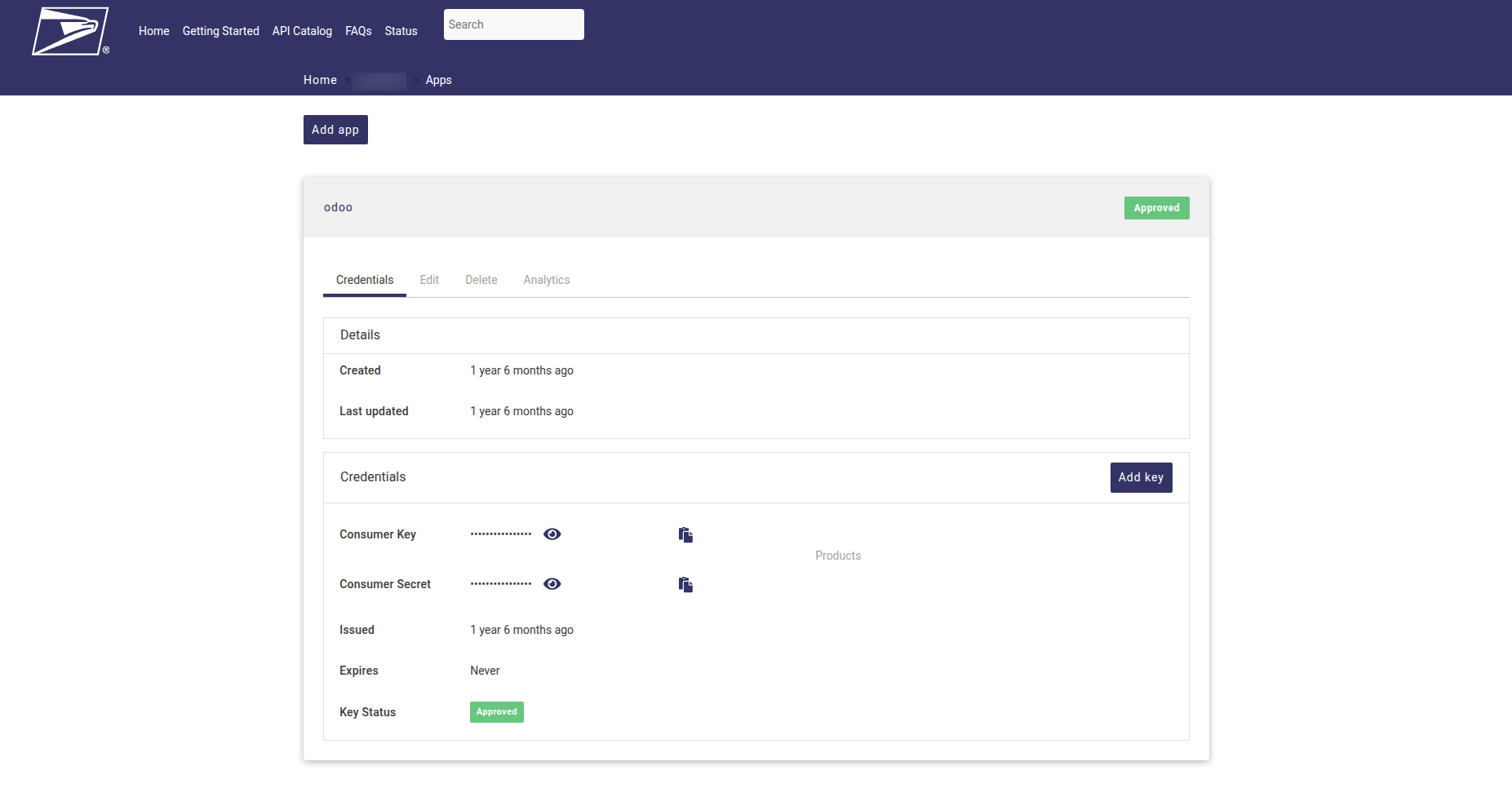Click the Products label

(x=838, y=556)
